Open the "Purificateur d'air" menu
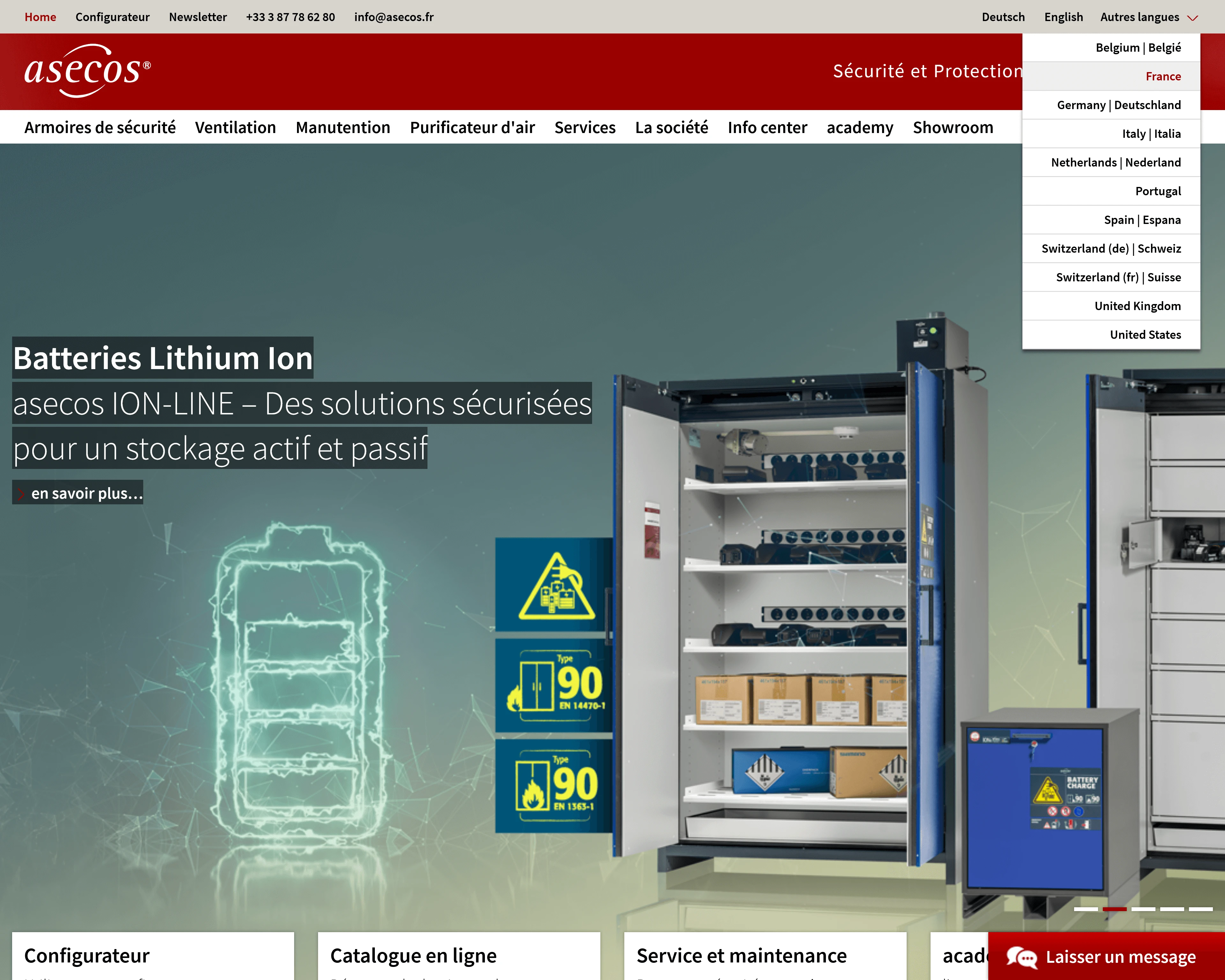The width and height of the screenshot is (1225, 980). [472, 127]
